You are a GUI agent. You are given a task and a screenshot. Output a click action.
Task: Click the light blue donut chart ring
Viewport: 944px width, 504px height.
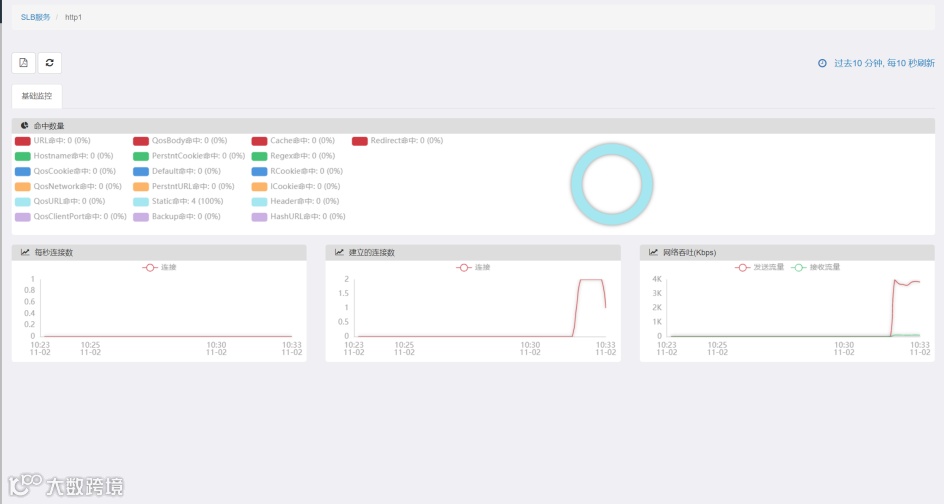click(x=578, y=184)
